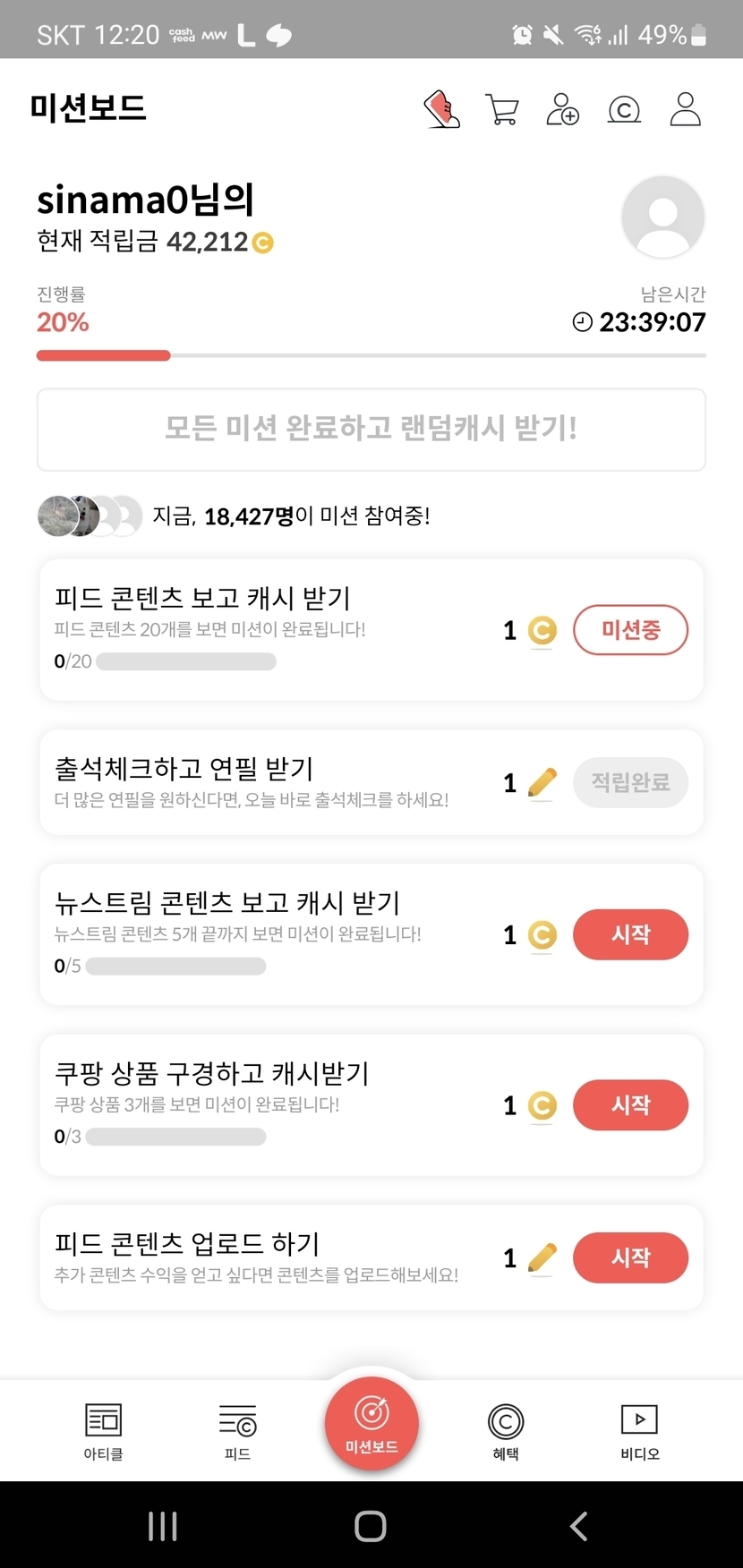Start the 쿠팡 상품 구경하기 mission
Viewport: 743px width, 1568px height.
pyautogui.click(x=630, y=1105)
